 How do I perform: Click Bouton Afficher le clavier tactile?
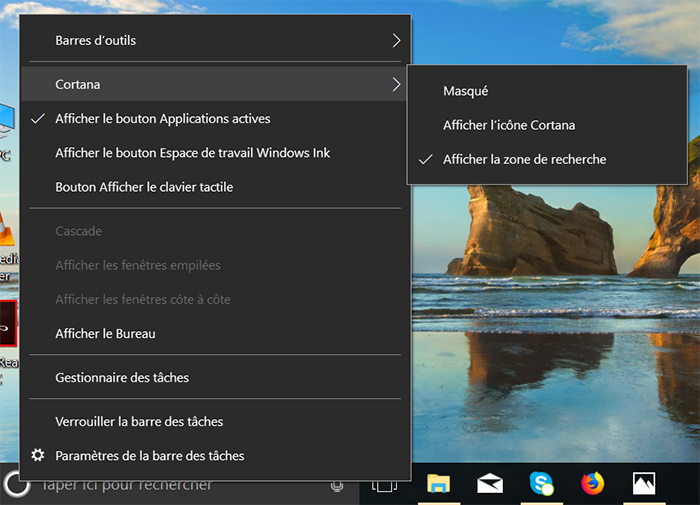144,187
